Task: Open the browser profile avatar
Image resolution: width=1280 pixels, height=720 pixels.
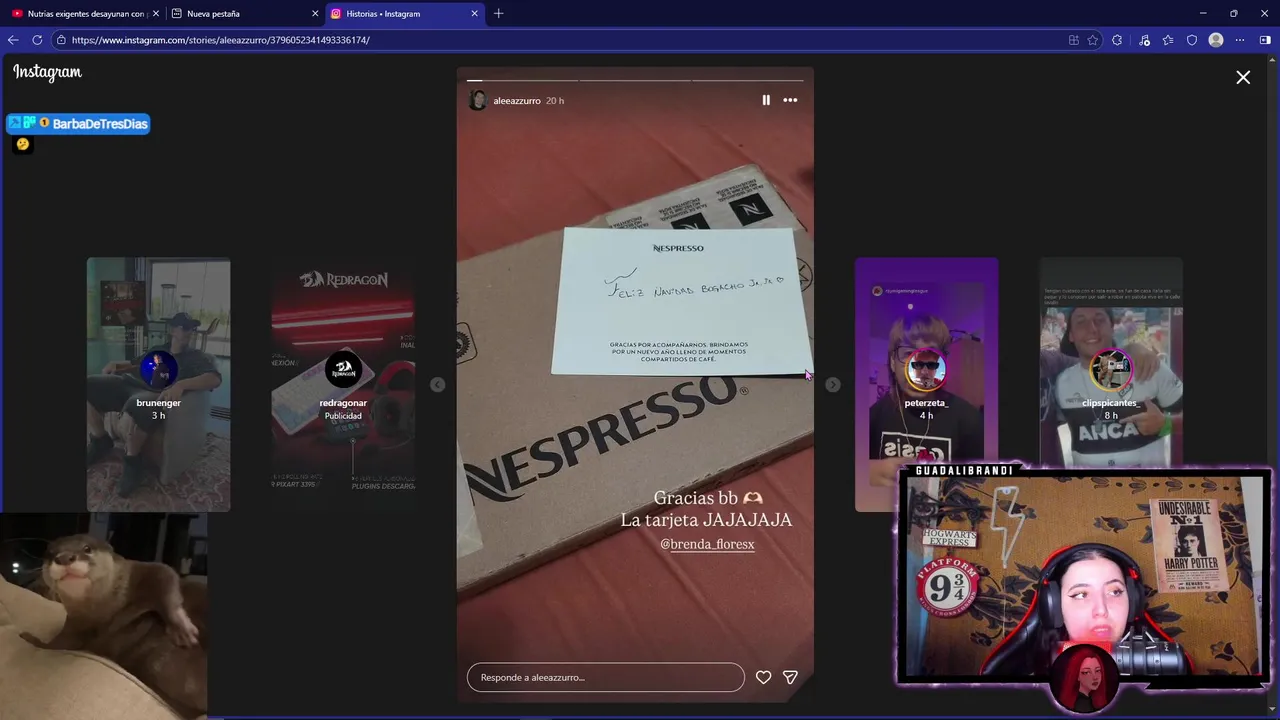Action: (1216, 40)
